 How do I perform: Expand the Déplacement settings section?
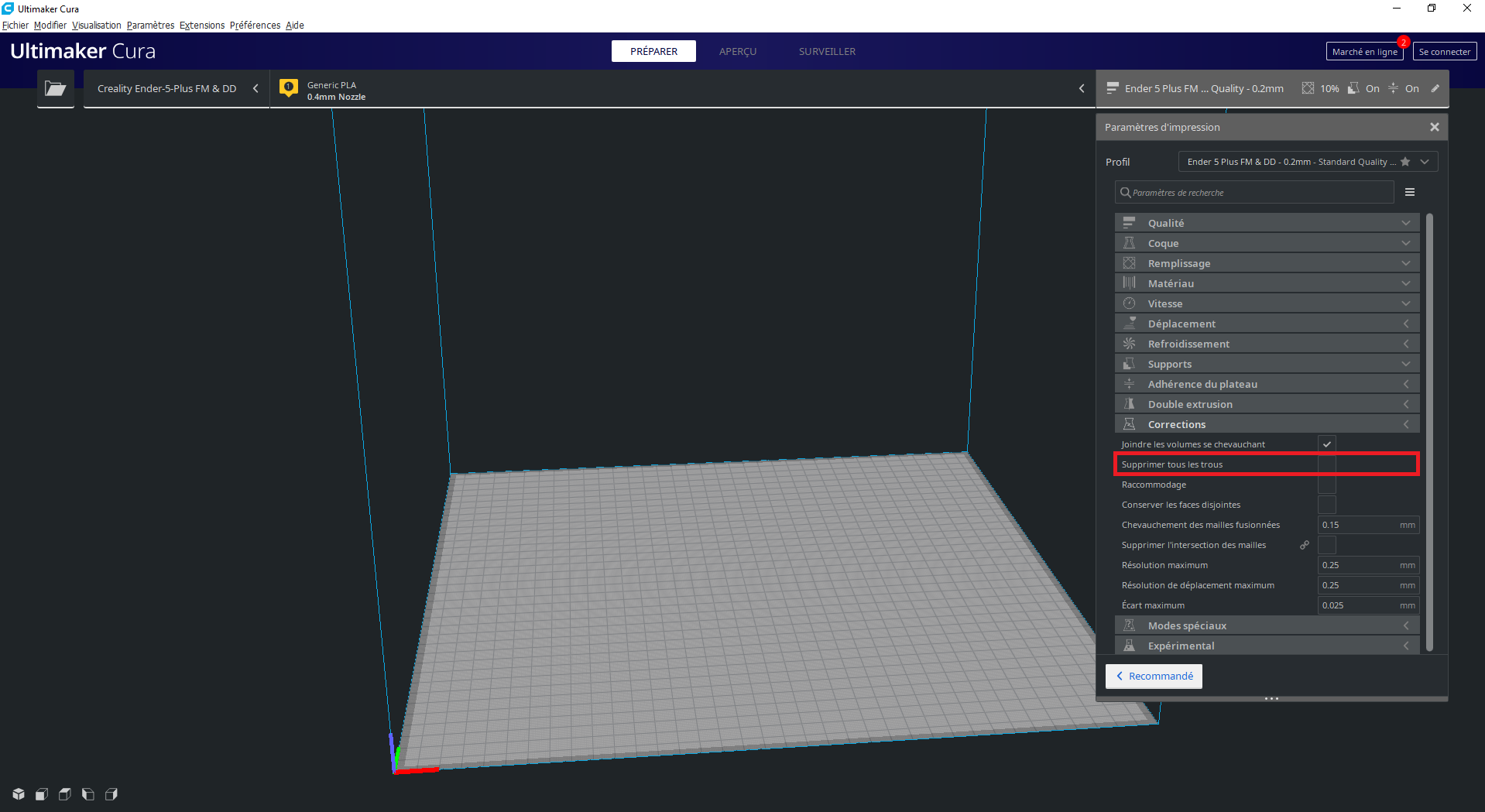tap(1267, 324)
